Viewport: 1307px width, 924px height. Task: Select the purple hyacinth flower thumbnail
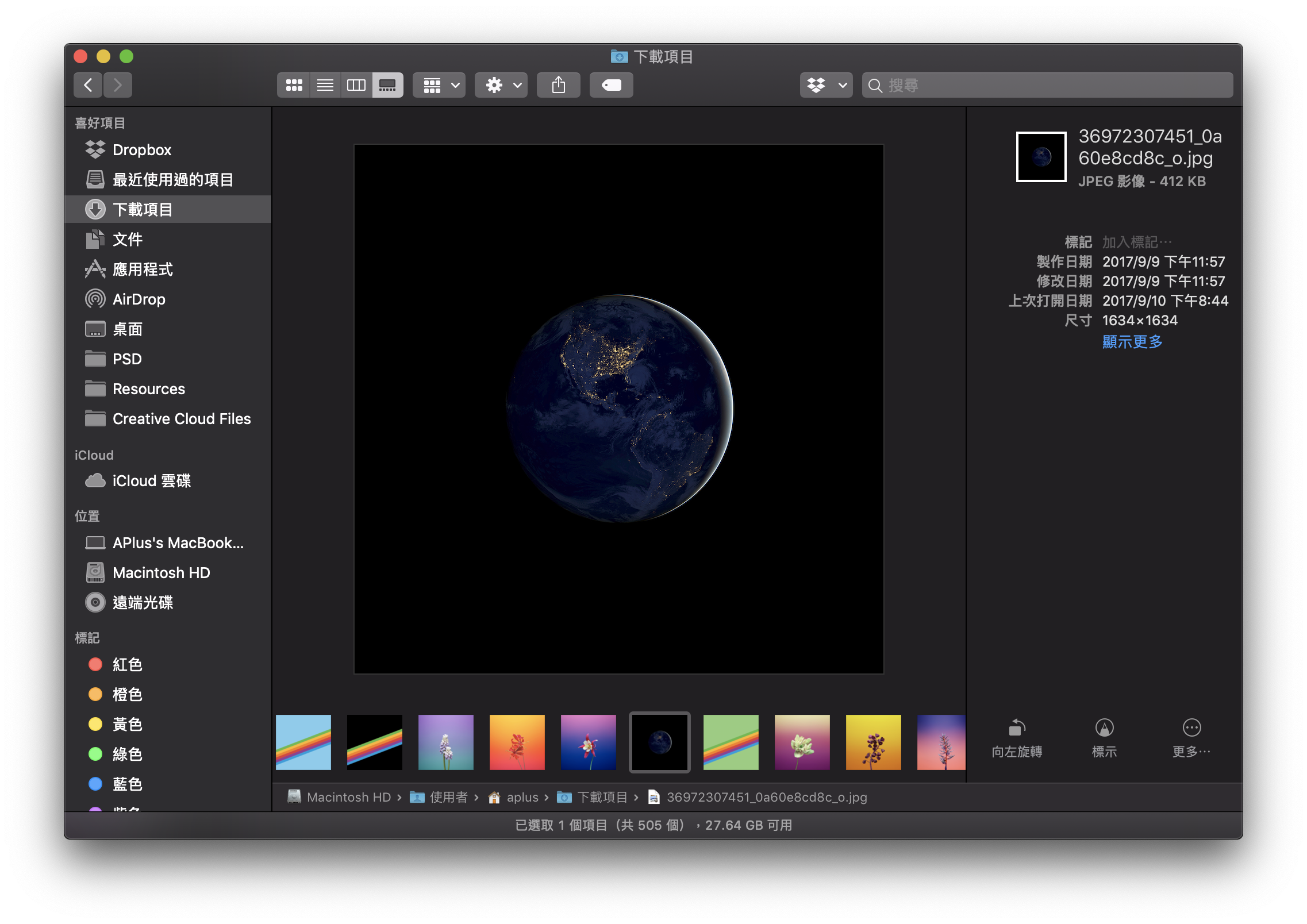click(446, 742)
